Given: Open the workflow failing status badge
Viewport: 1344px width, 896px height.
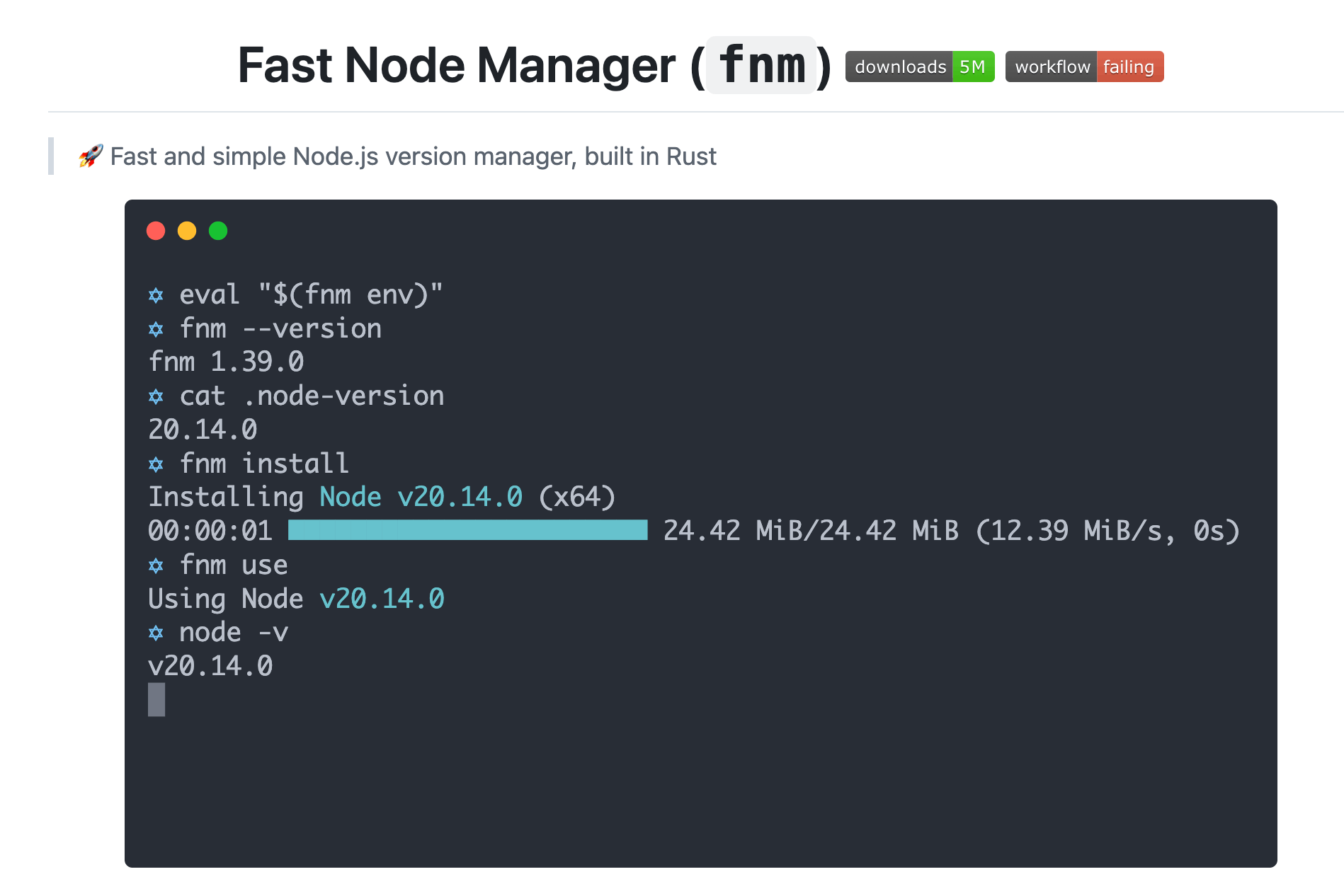Looking at the screenshot, I should (1083, 67).
